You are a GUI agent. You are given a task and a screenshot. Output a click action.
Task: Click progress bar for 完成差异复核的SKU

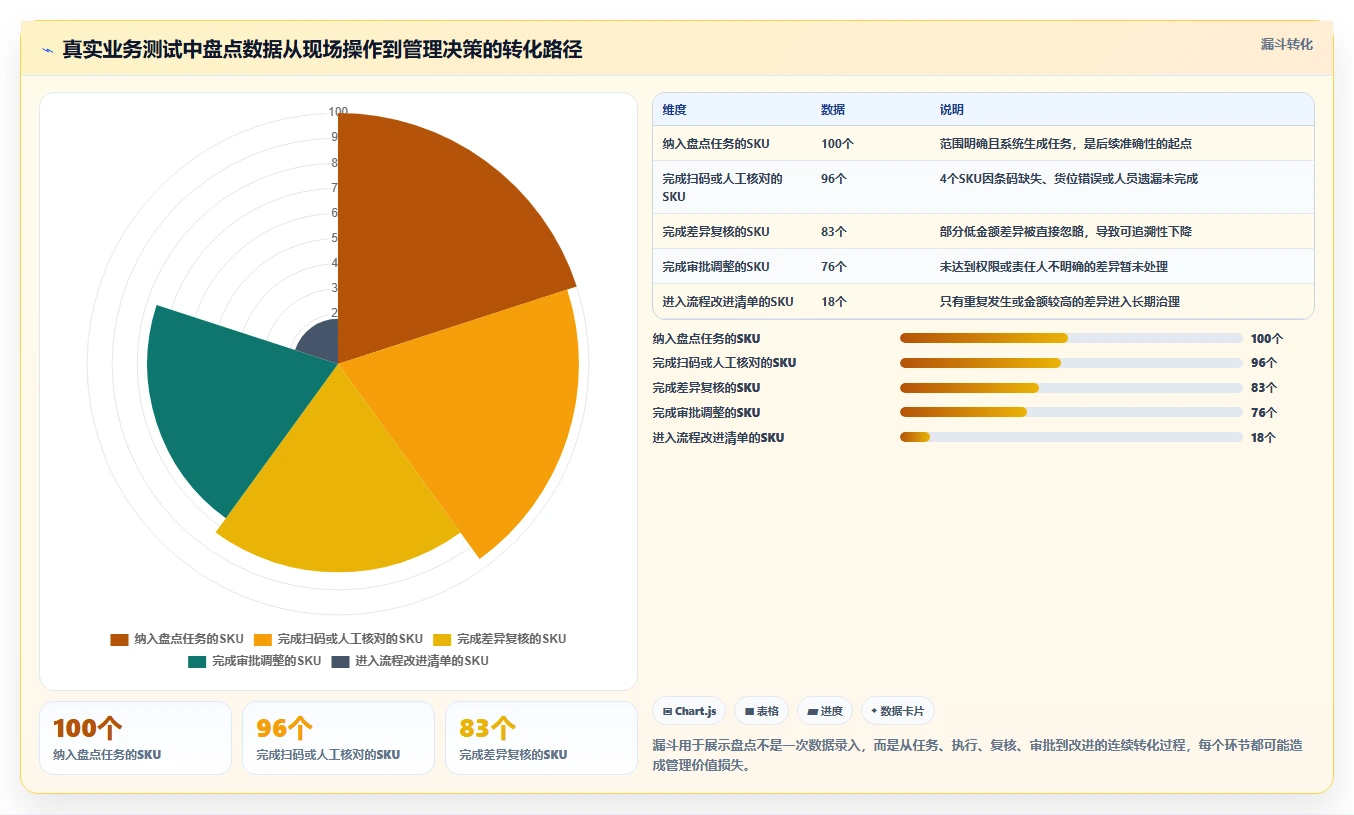1071,388
